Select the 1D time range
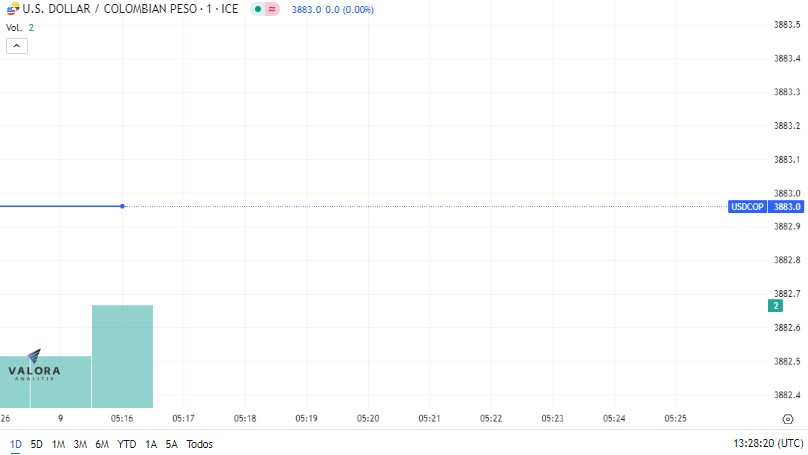The height and width of the screenshot is (455, 808). tap(15, 444)
